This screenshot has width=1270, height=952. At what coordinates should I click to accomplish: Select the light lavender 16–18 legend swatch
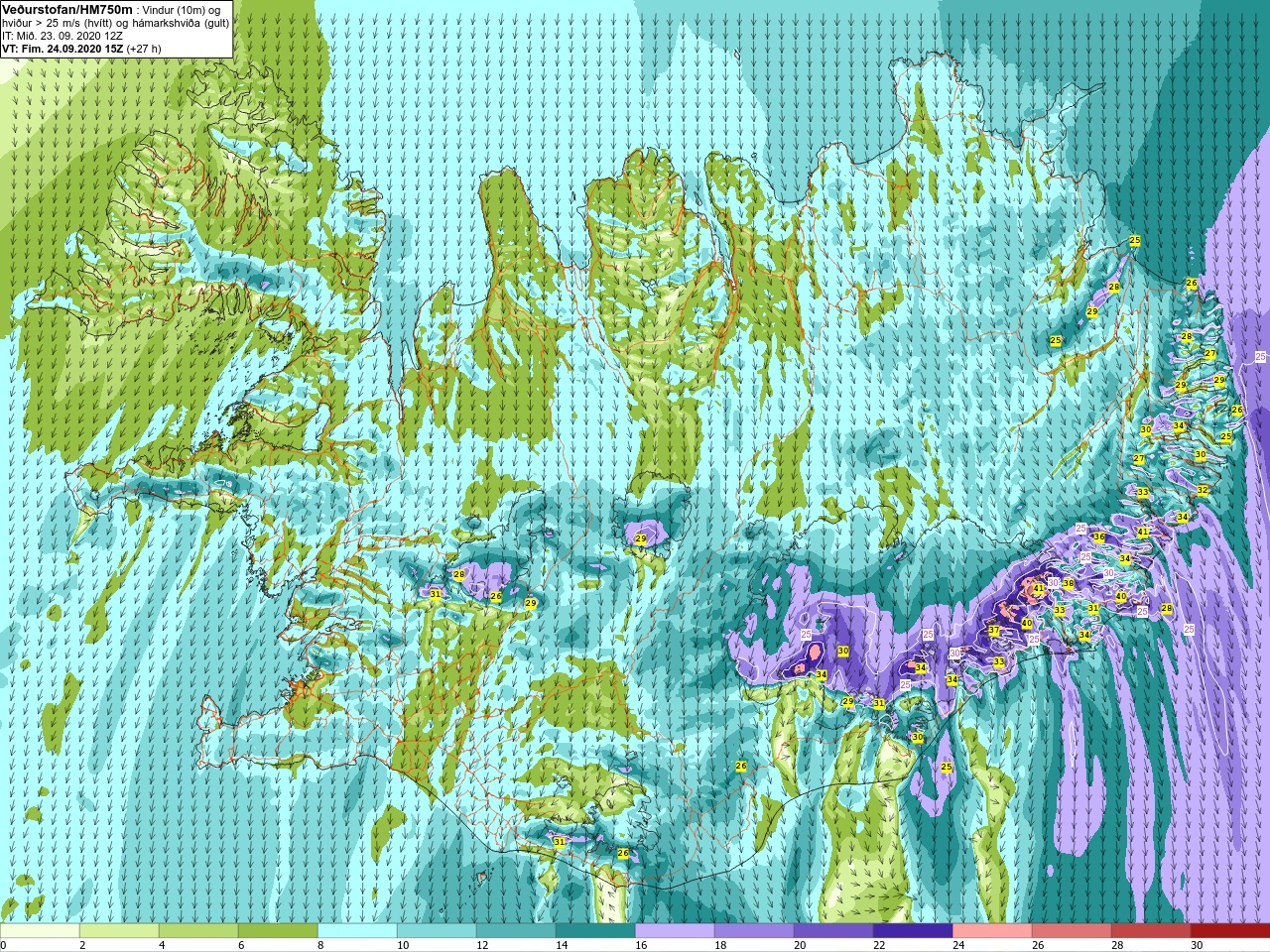675,931
